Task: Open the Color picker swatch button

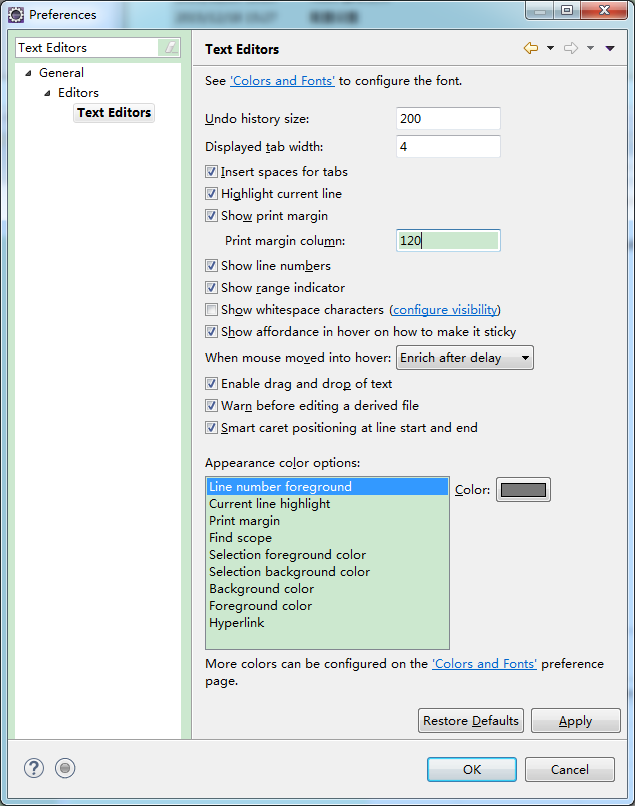Action: (523, 490)
